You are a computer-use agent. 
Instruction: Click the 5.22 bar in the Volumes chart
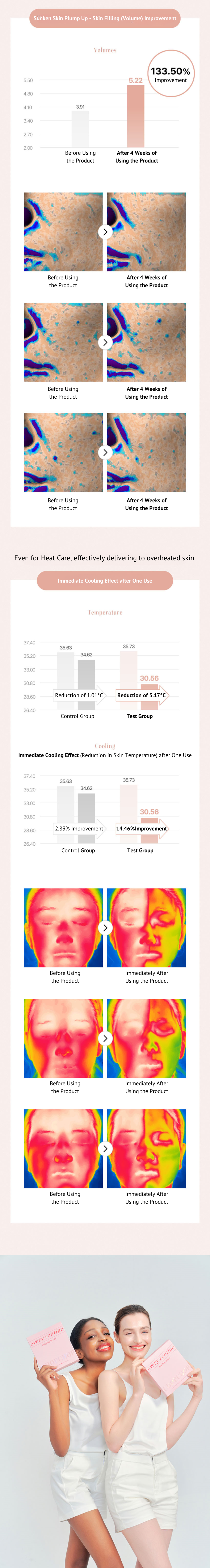pos(136,116)
